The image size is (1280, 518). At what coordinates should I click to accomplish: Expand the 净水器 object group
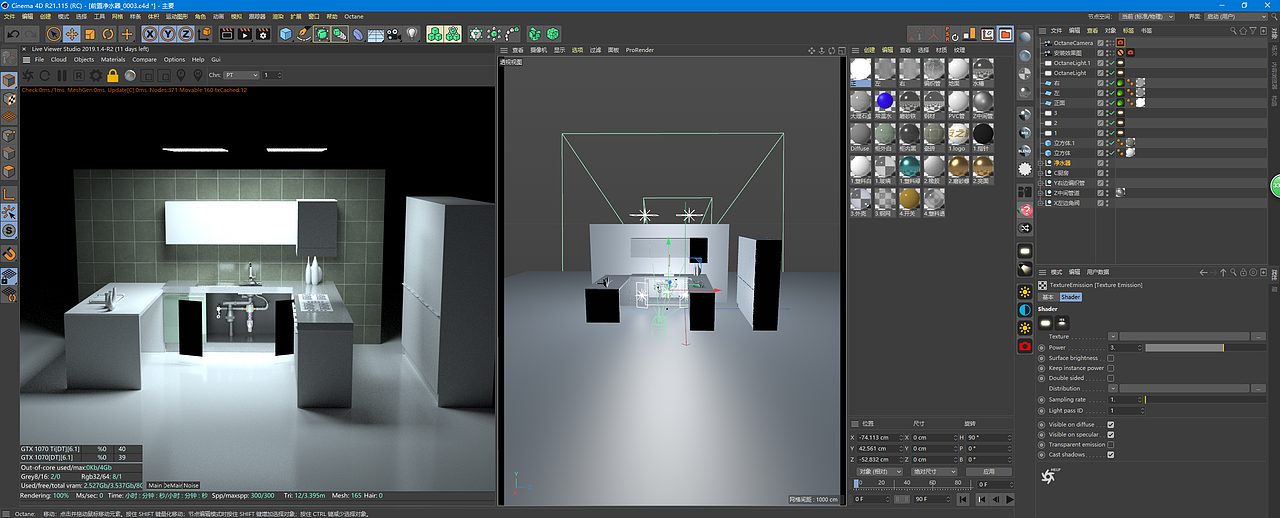[x=1042, y=163]
